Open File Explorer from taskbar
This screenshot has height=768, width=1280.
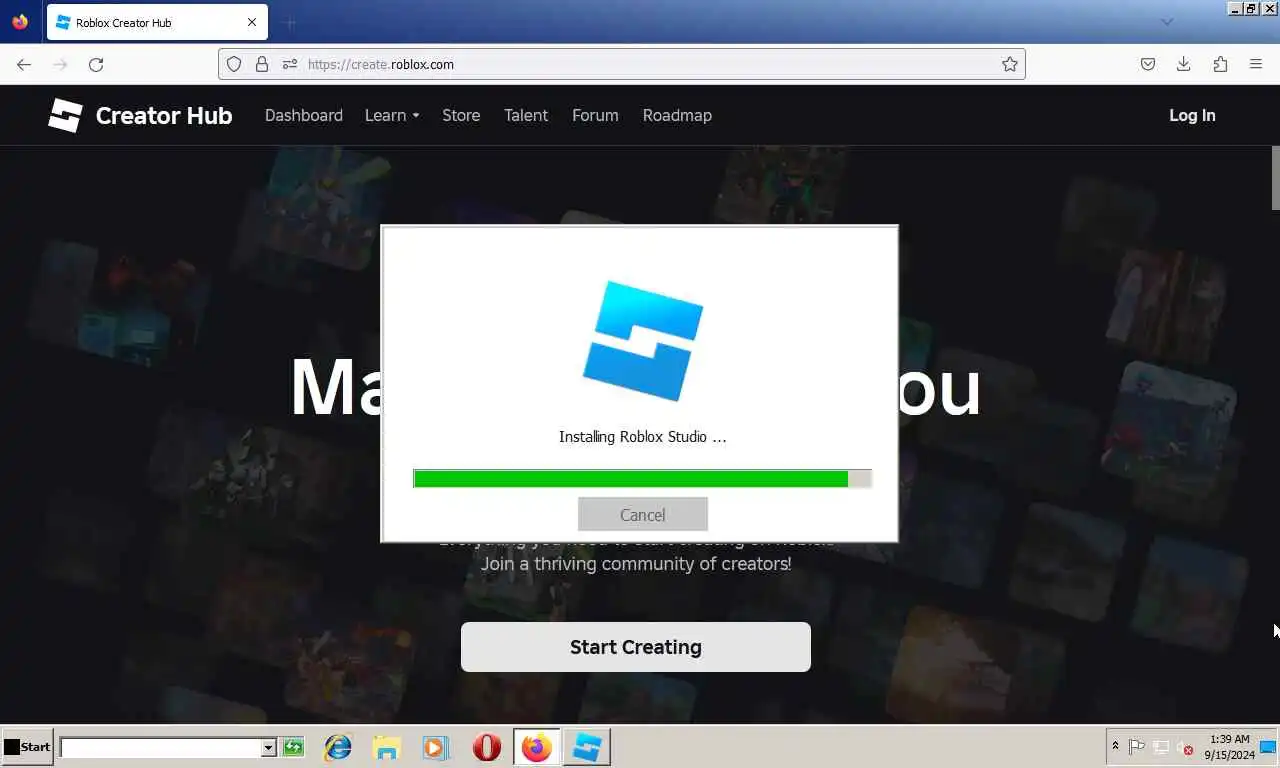(387, 747)
